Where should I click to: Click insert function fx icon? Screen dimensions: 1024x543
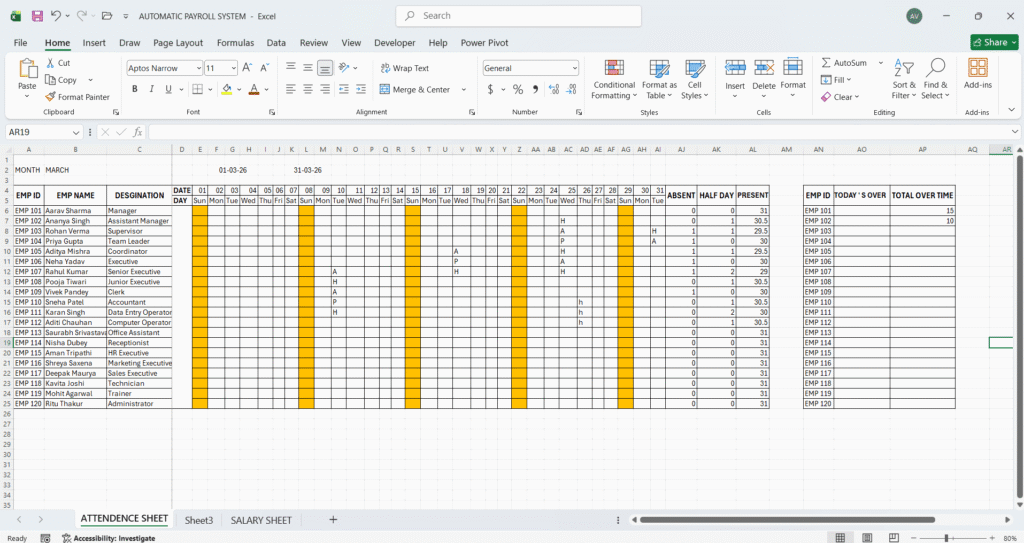[x=138, y=132]
